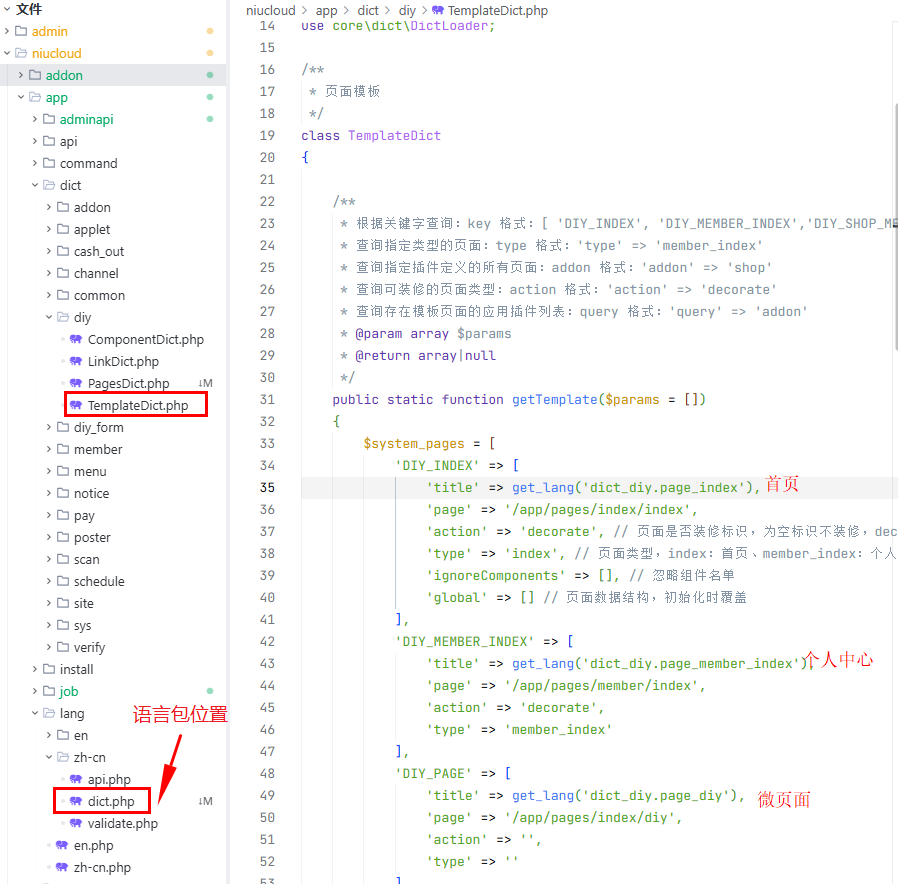Select the 'niucloud' breadcrumb segment
The image size is (898, 884).
tap(271, 10)
